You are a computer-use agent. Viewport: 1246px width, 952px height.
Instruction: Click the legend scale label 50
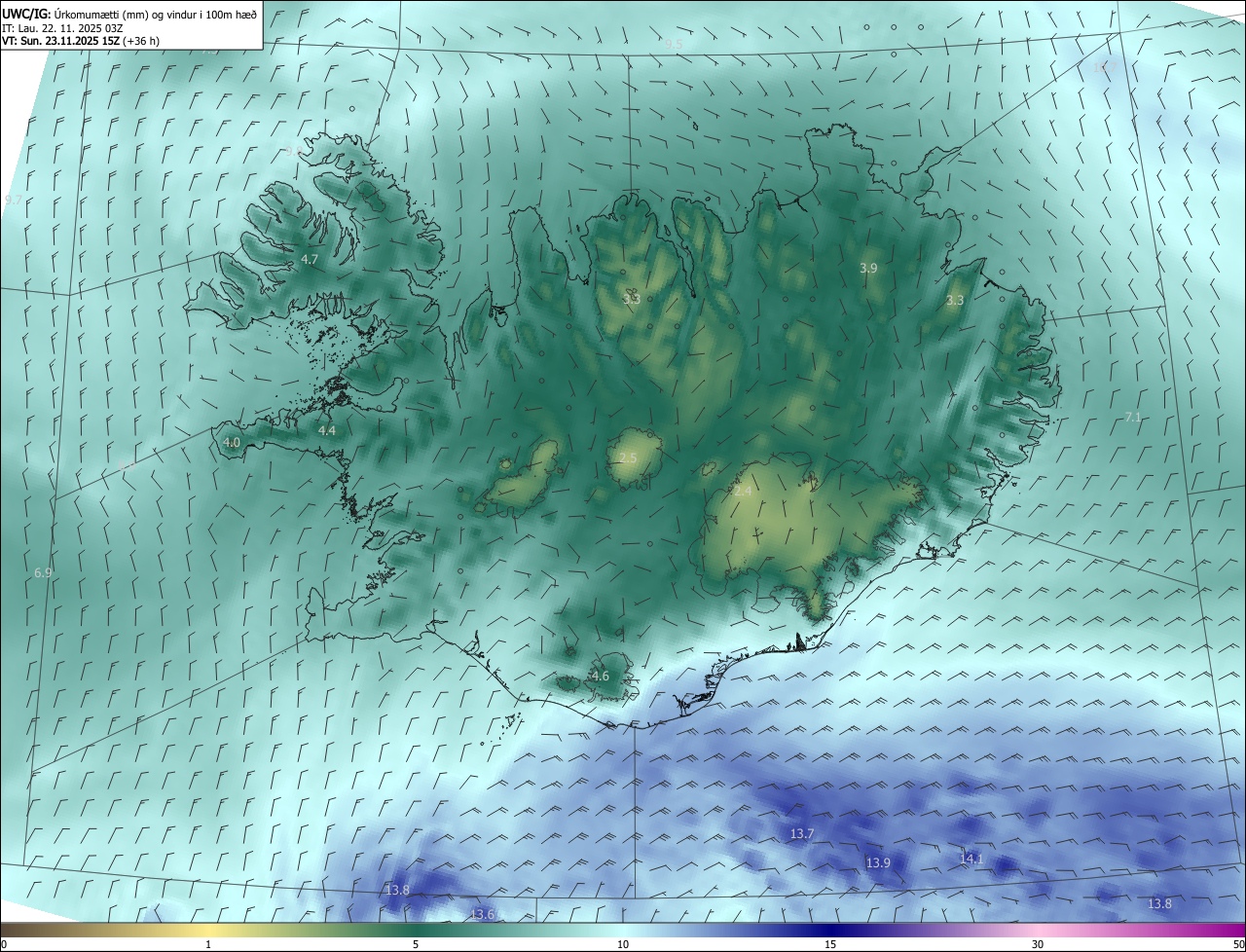(1238, 944)
